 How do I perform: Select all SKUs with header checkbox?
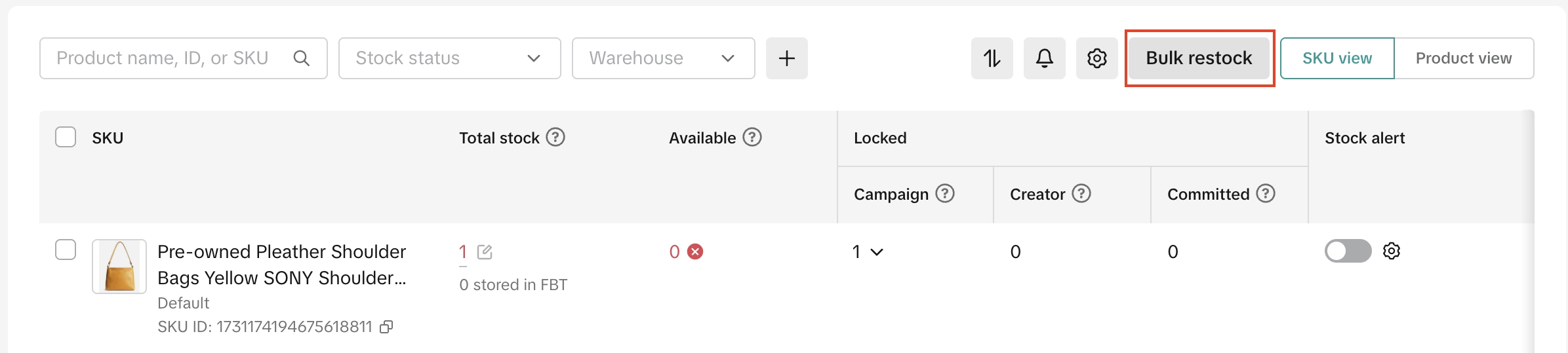click(x=66, y=138)
